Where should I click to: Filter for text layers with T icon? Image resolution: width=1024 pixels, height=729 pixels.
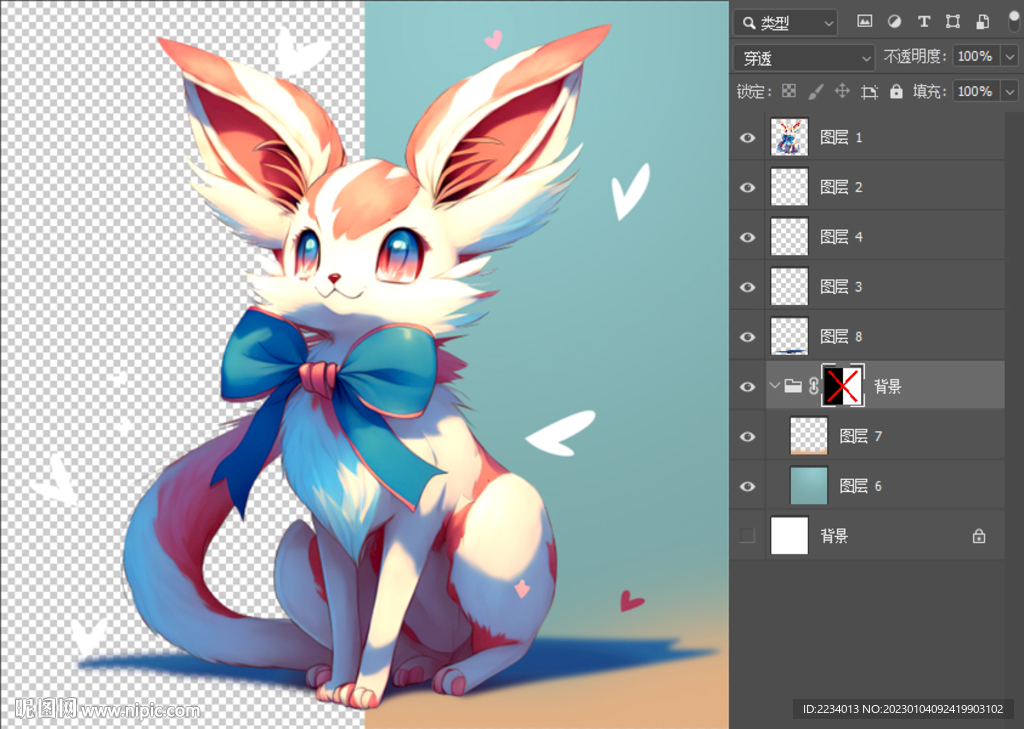(923, 21)
